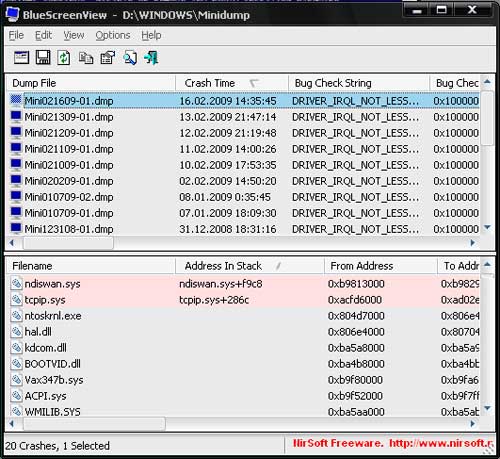Click from address 0xba5a8000

(x=356, y=348)
